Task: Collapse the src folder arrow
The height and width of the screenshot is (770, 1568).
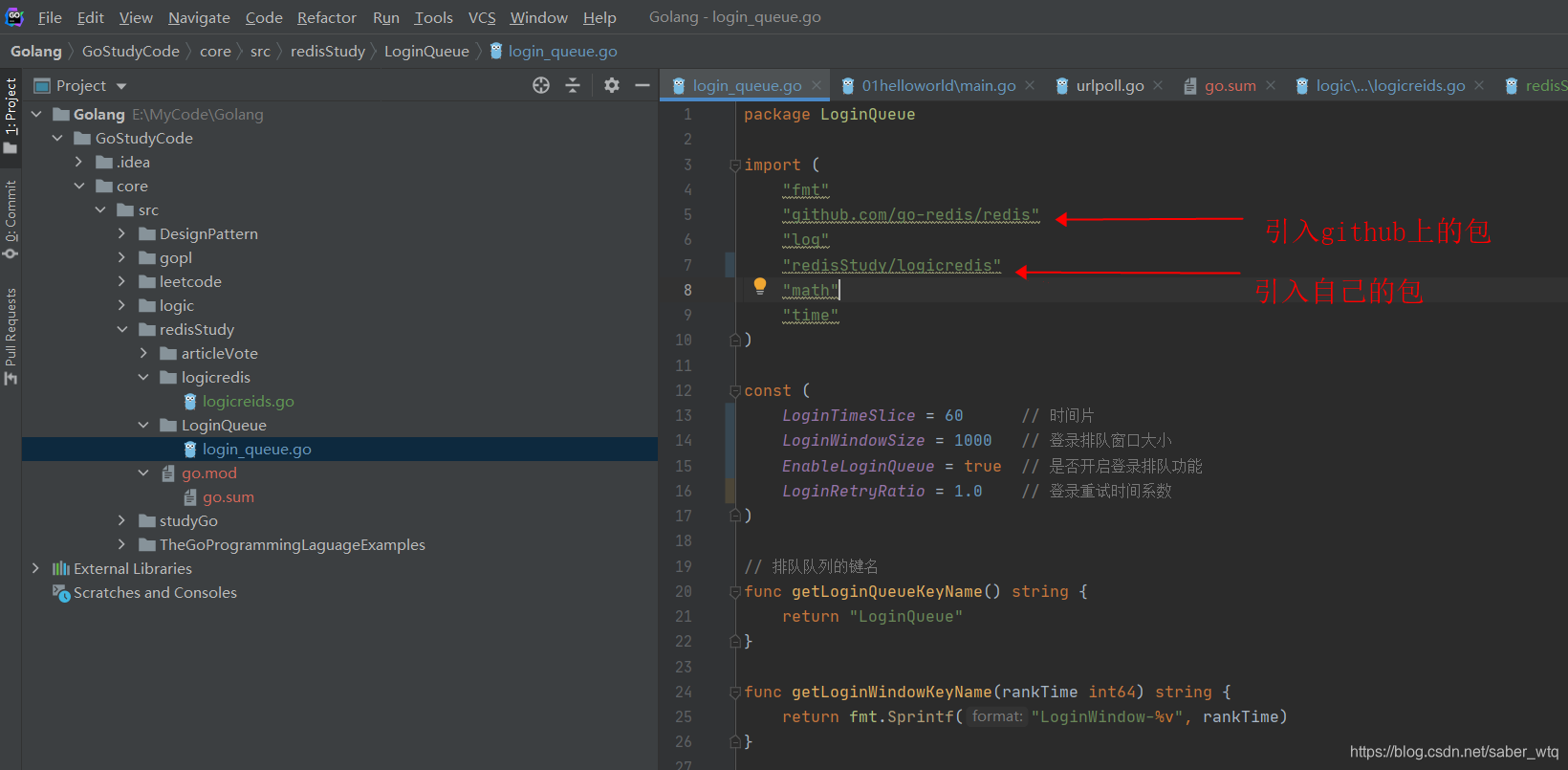Action: pyautogui.click(x=100, y=209)
